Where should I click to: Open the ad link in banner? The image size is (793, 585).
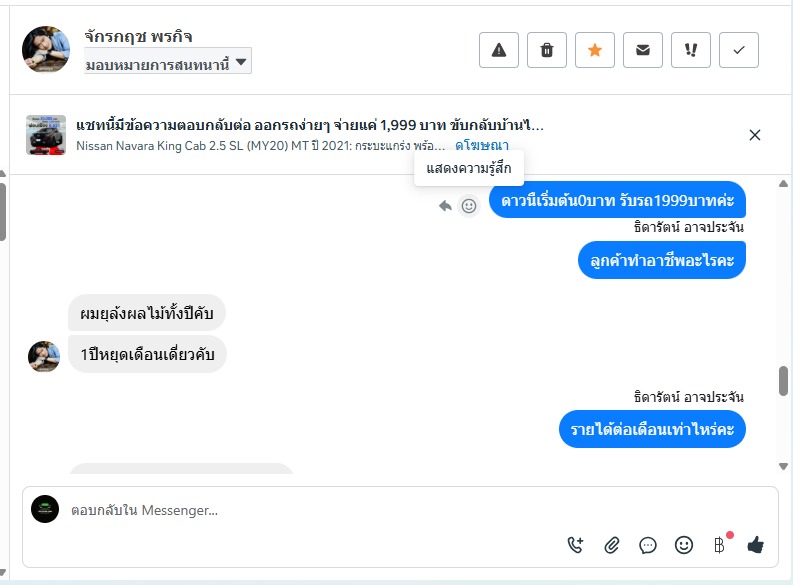click(481, 146)
